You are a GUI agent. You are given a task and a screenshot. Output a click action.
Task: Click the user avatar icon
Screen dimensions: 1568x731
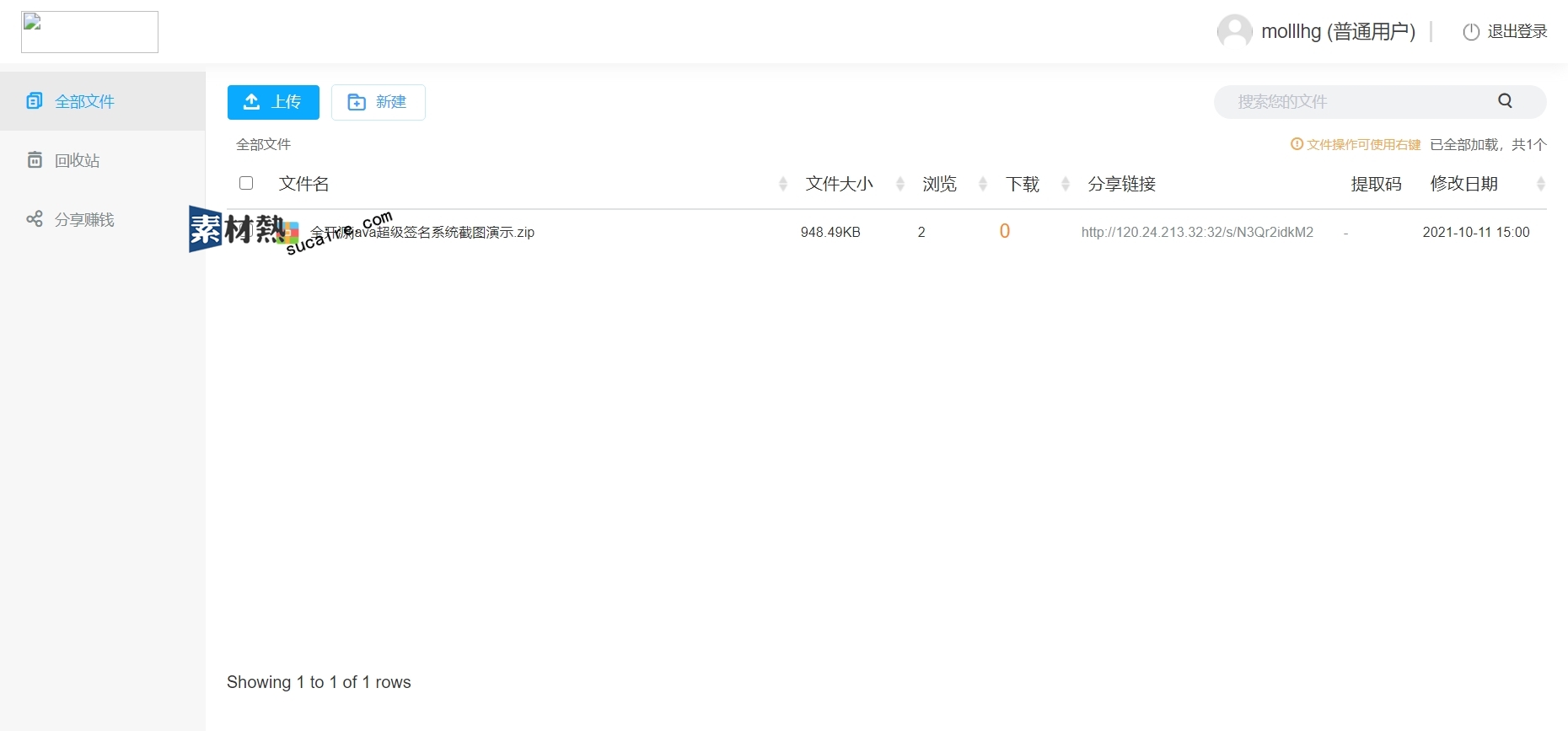1234,31
